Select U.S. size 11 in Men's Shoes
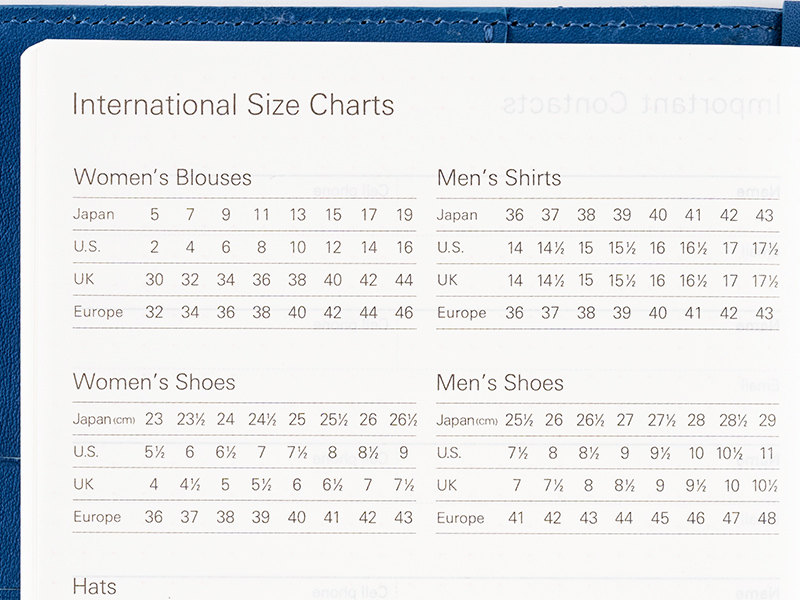 pos(767,453)
